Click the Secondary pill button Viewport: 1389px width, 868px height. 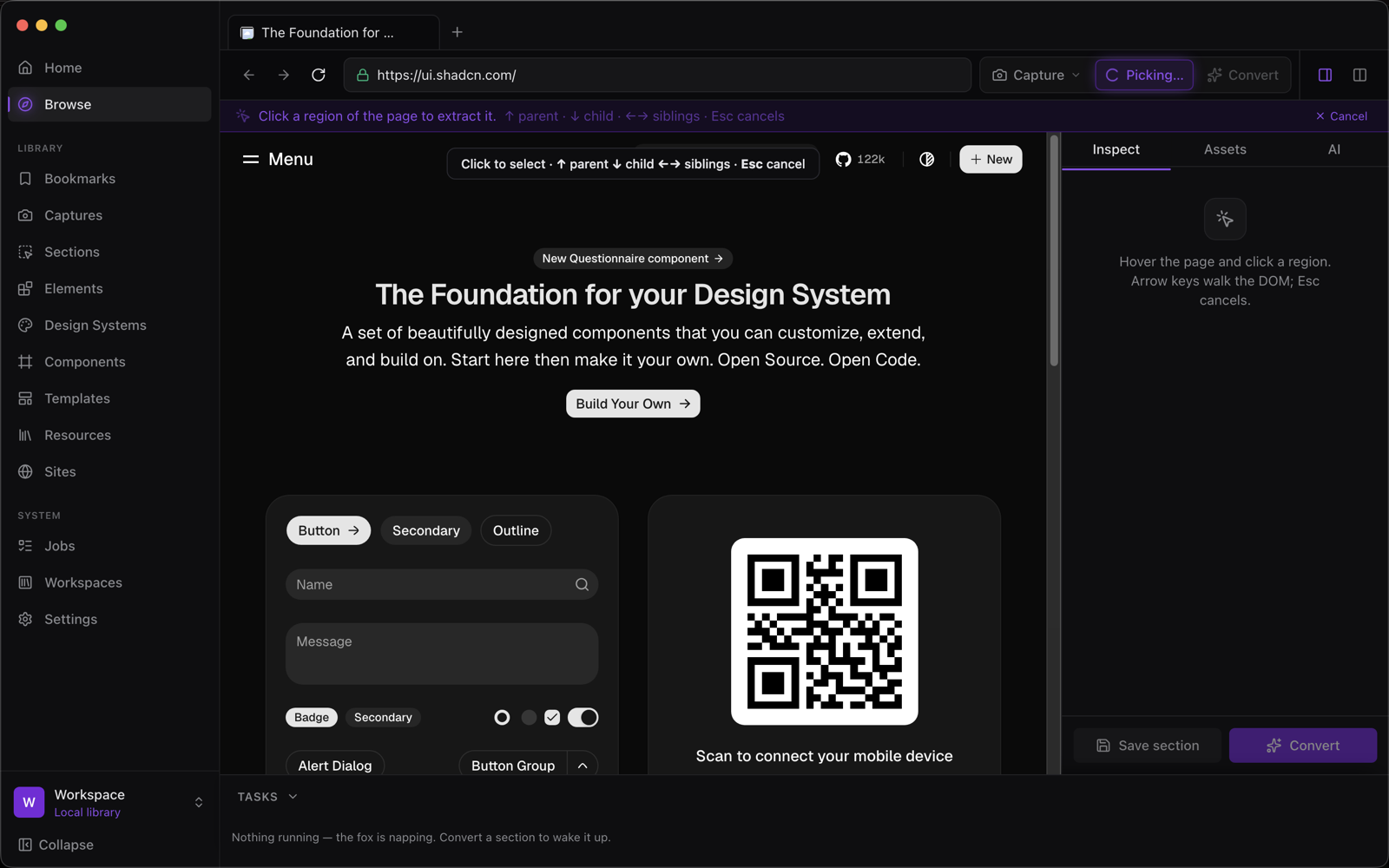tap(426, 531)
